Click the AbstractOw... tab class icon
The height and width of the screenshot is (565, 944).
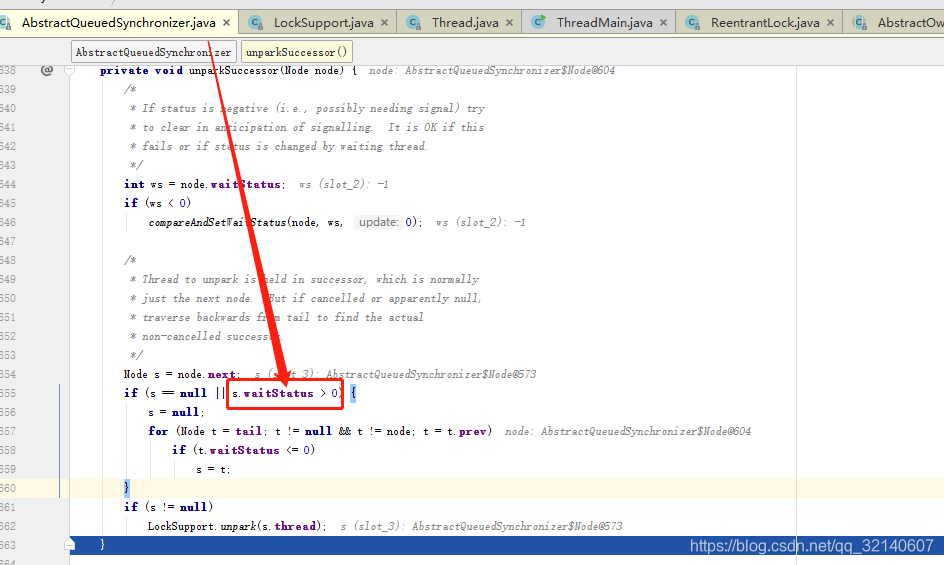click(860, 23)
